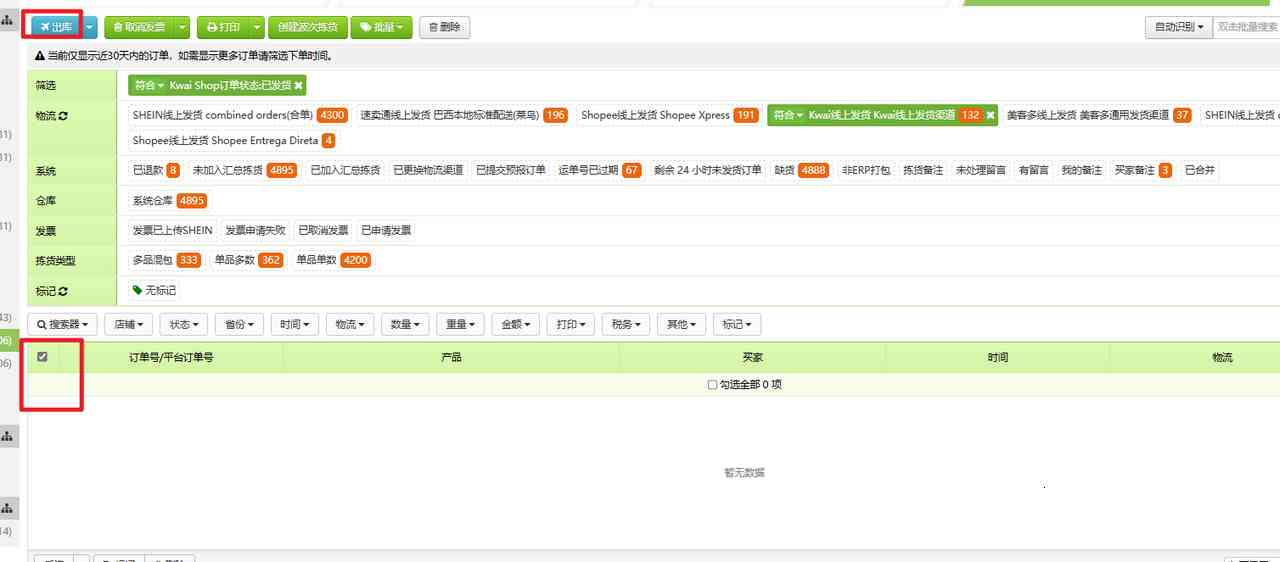Filter by 我的备注
The width and height of the screenshot is (1280, 562).
(1082, 170)
